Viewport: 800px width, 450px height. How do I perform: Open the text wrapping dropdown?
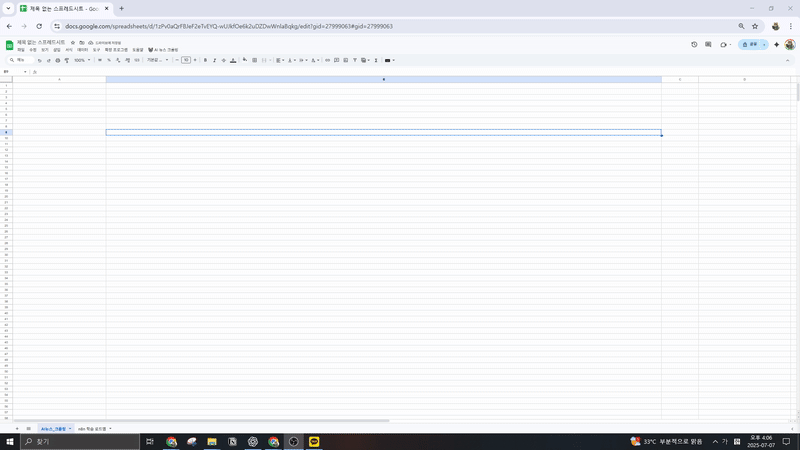click(303, 60)
